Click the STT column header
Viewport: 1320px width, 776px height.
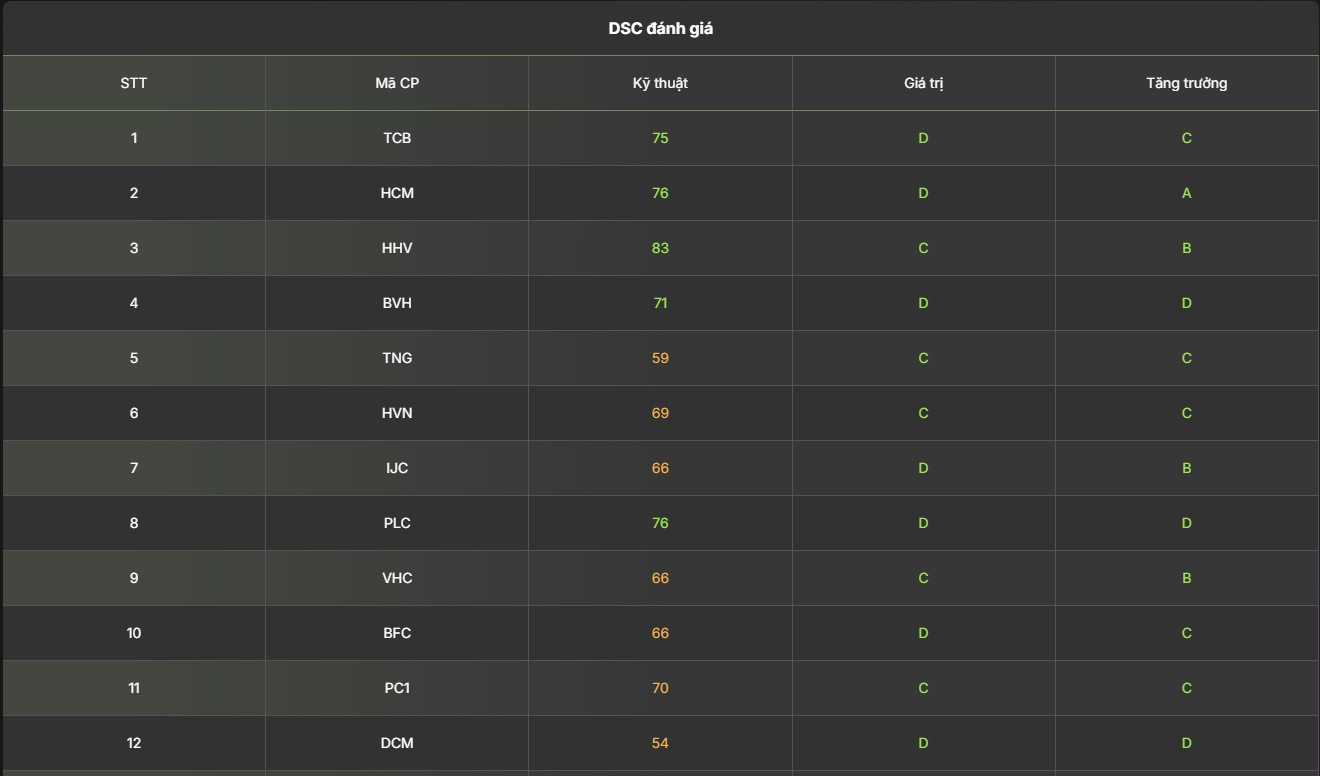[x=134, y=83]
